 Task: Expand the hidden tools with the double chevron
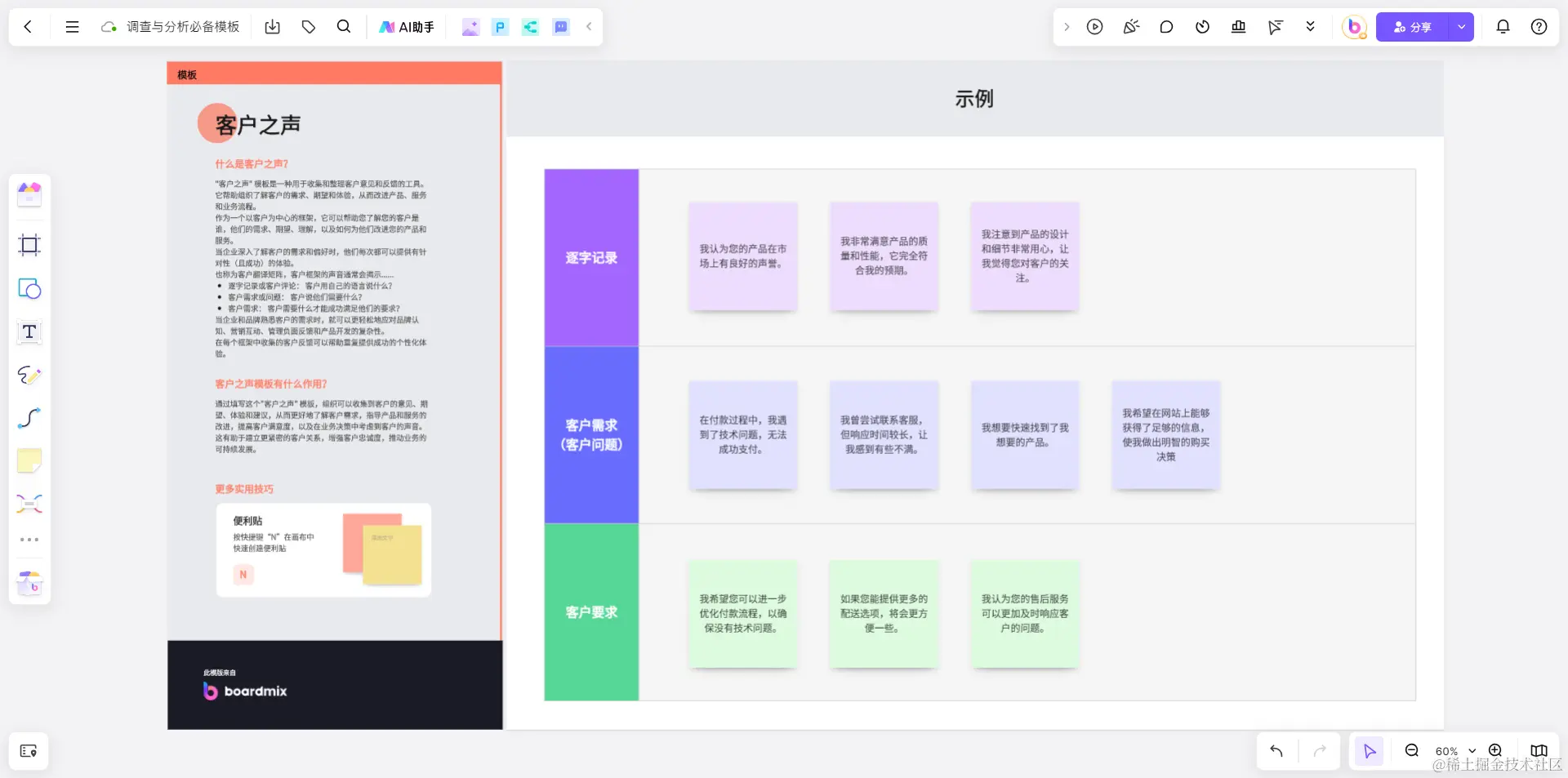tap(1310, 26)
